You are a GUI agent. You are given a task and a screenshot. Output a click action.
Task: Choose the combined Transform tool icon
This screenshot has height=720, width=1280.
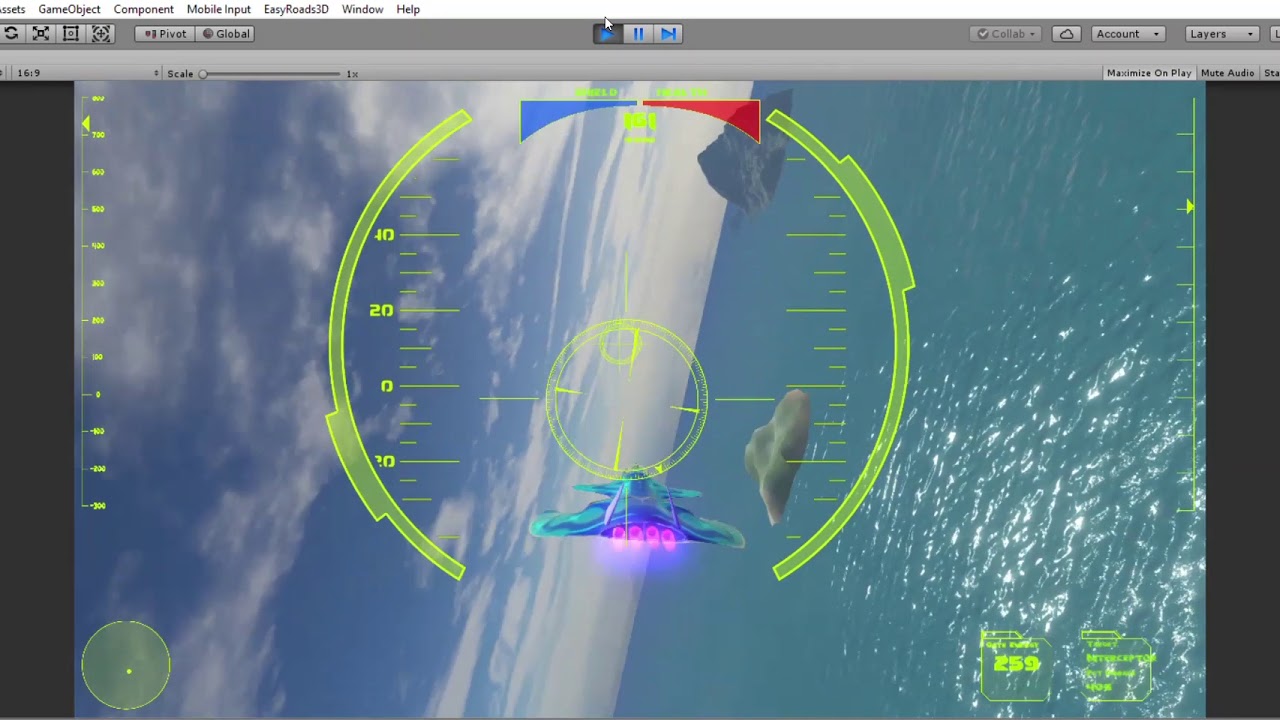(x=101, y=33)
